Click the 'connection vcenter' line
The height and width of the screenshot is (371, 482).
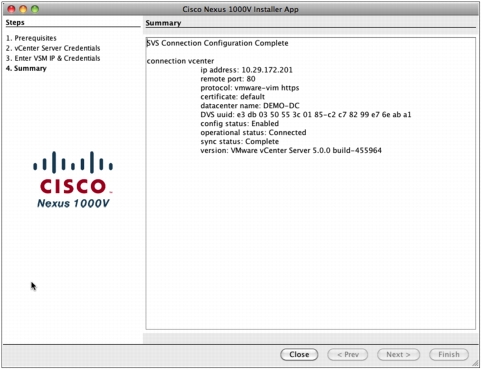pyautogui.click(x=180, y=61)
